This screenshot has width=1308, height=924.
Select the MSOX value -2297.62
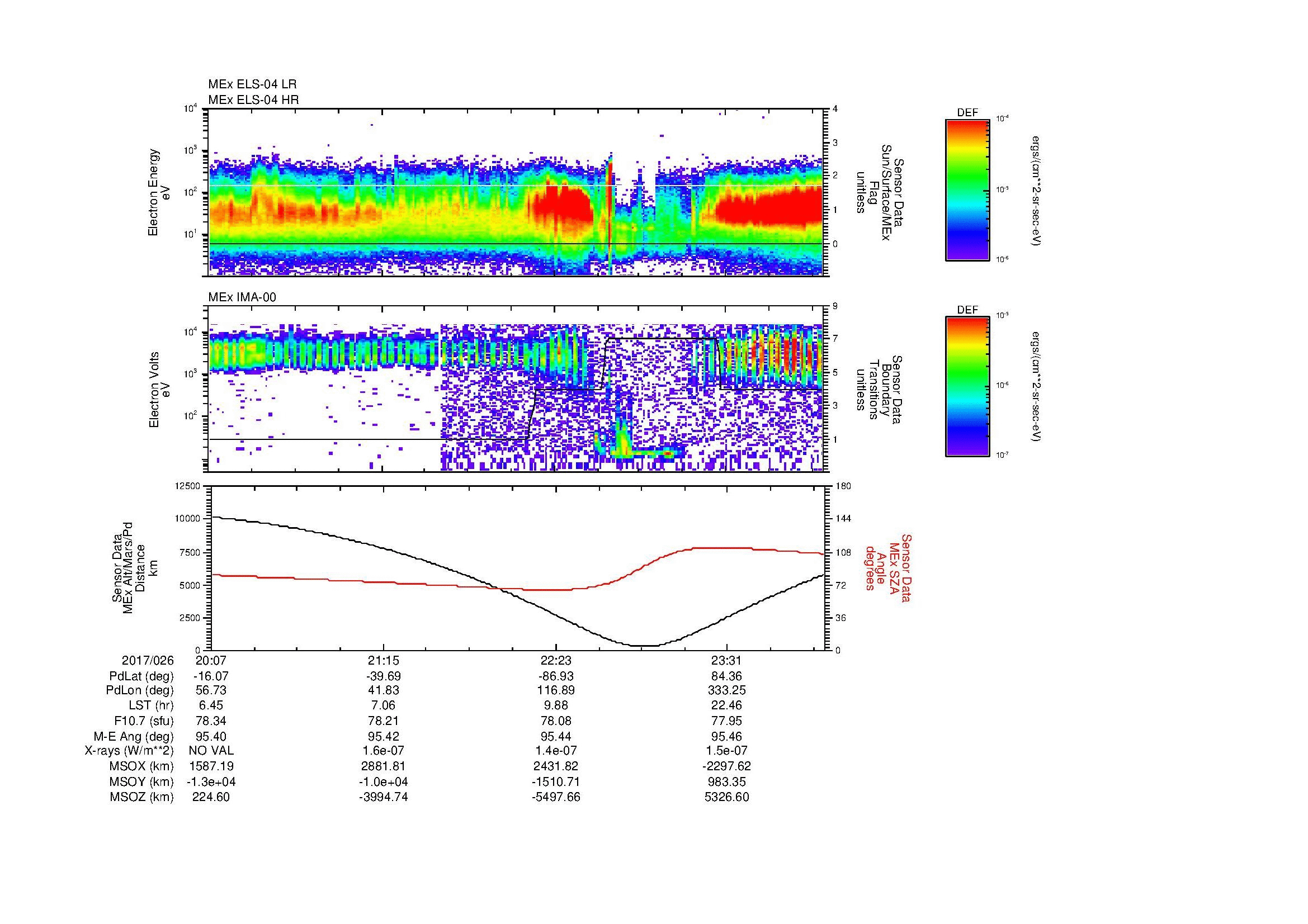727,766
